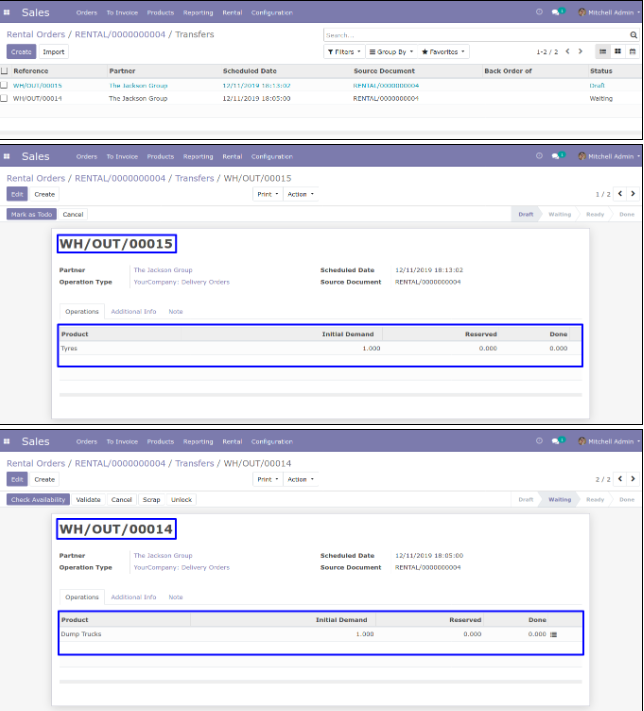Image resolution: width=644 pixels, height=711 pixels.
Task: Click the Import button in Transfers list
Action: pos(53,51)
